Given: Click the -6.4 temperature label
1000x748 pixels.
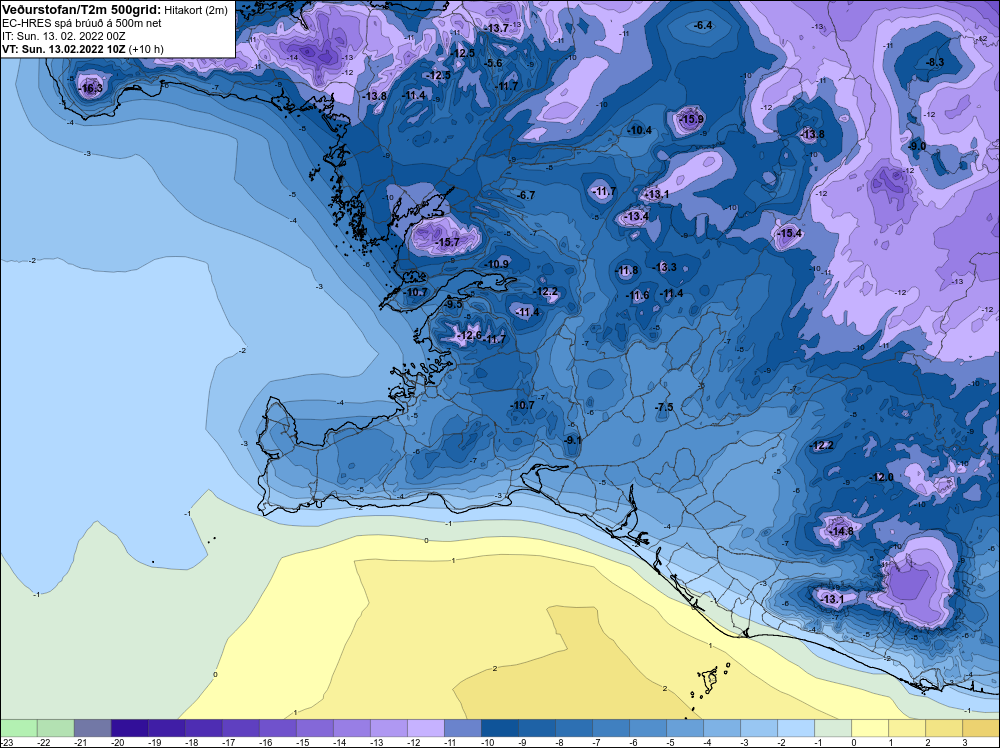Looking at the screenshot, I should point(702,26).
